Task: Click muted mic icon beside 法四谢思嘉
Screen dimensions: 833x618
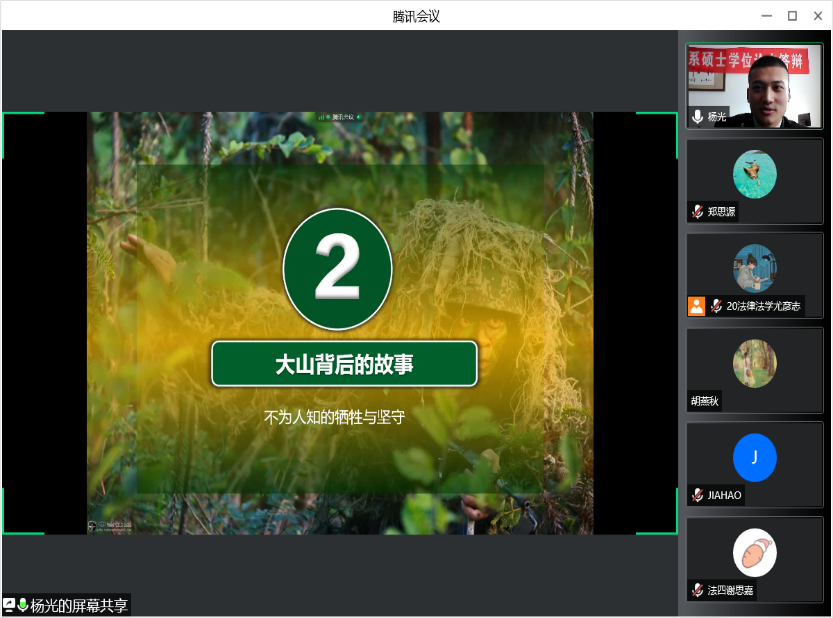Action: click(697, 590)
